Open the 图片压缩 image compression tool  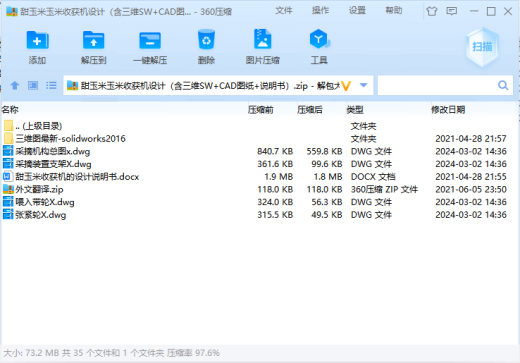(263, 39)
